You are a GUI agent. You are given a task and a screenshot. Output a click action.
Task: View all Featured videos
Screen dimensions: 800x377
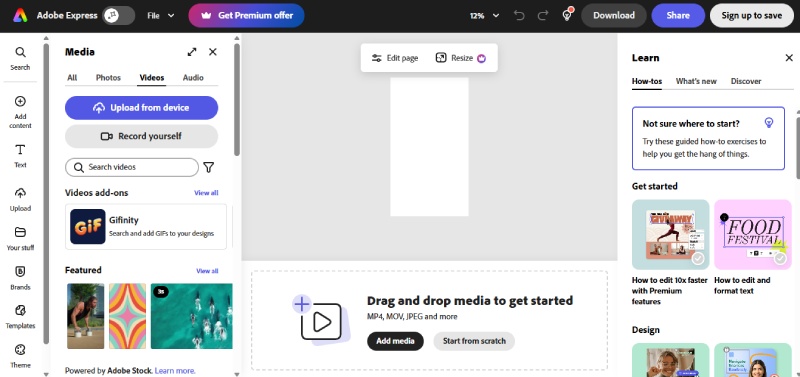coord(207,271)
